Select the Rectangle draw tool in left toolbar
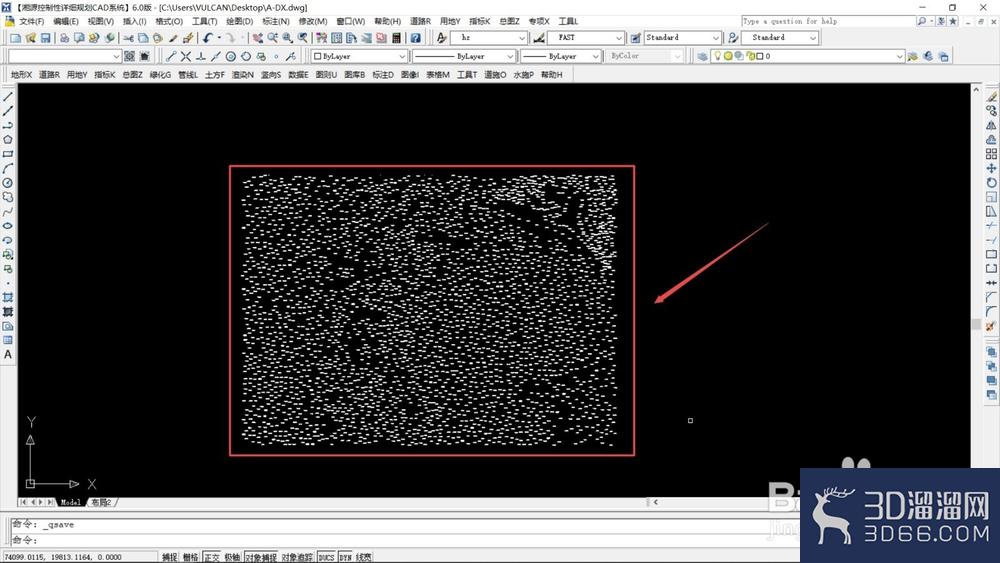The height and width of the screenshot is (563, 1000). (8, 154)
